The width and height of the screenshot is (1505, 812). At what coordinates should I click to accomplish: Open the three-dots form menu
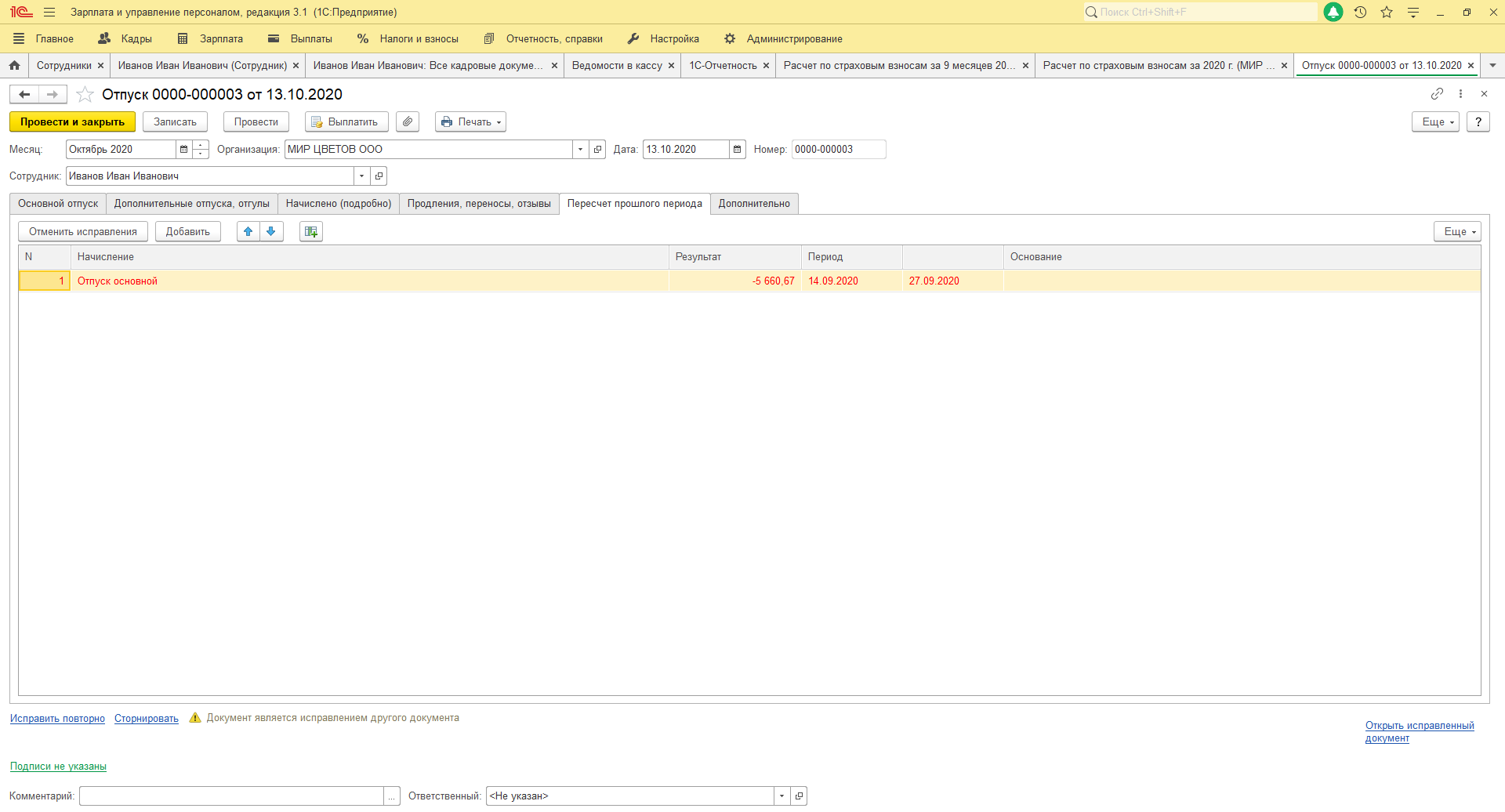[1460, 93]
